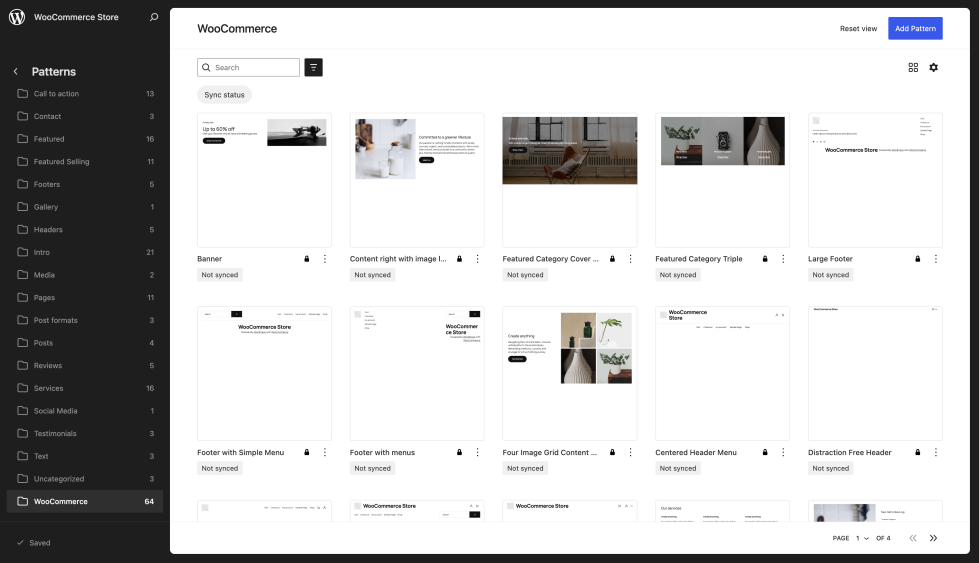Open actions menu for Distraction Free Header
Image resolution: width=979 pixels, height=563 pixels.
pos(935,452)
